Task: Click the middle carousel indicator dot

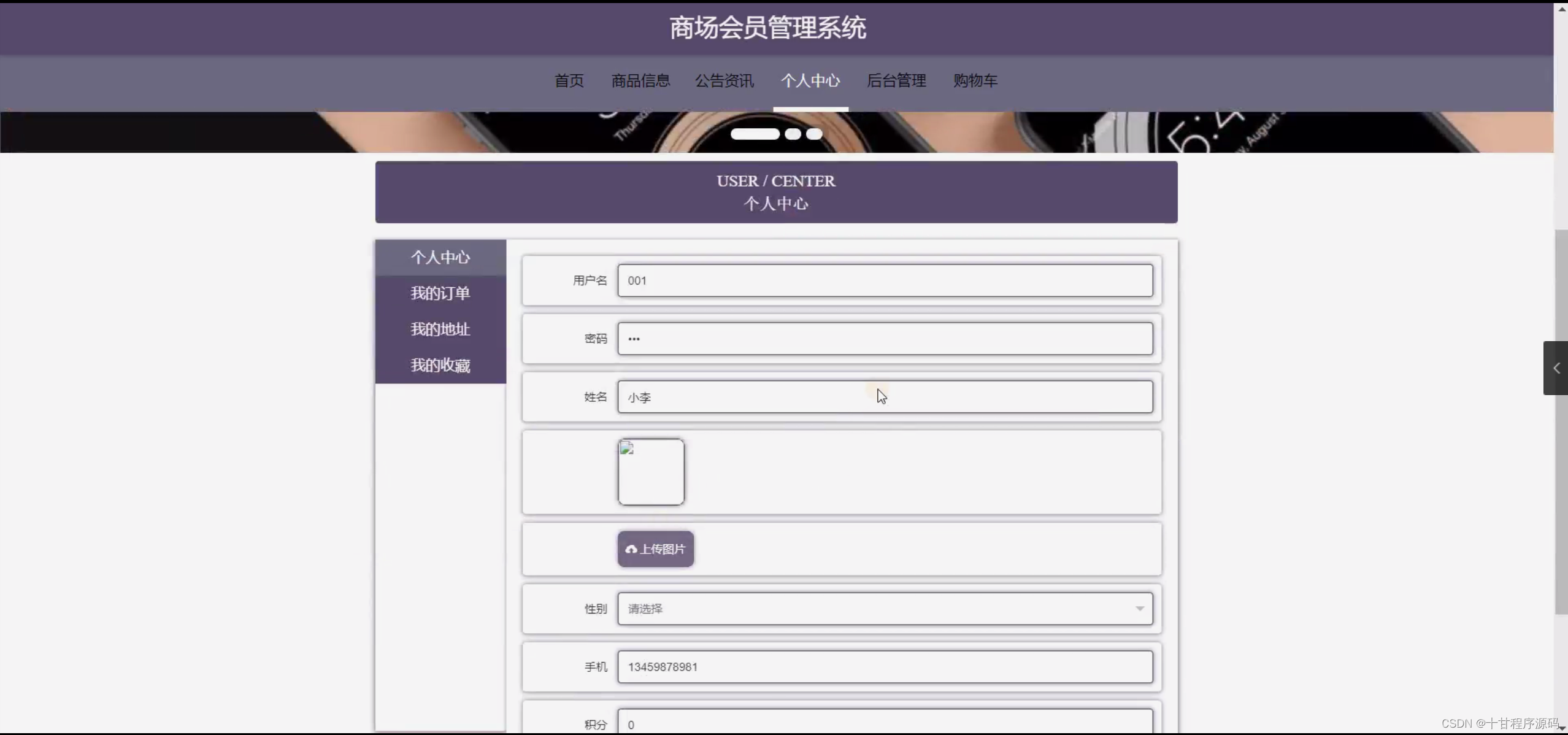Action: [x=793, y=134]
